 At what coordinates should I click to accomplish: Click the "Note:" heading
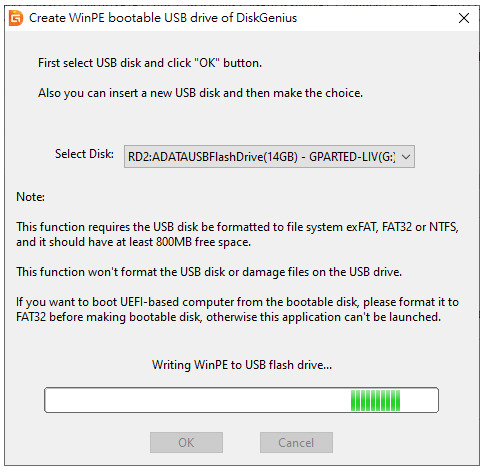tap(30, 197)
